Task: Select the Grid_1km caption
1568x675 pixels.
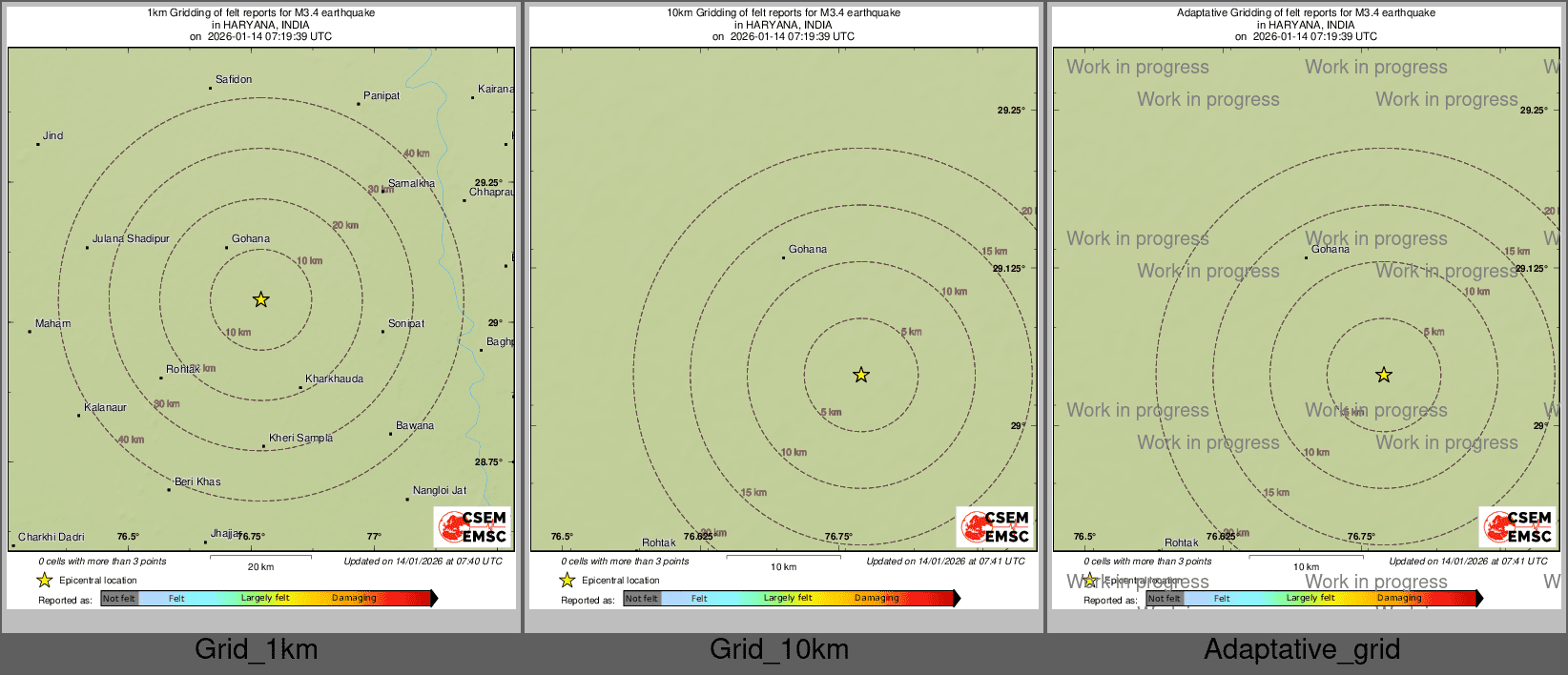Action: [x=256, y=649]
